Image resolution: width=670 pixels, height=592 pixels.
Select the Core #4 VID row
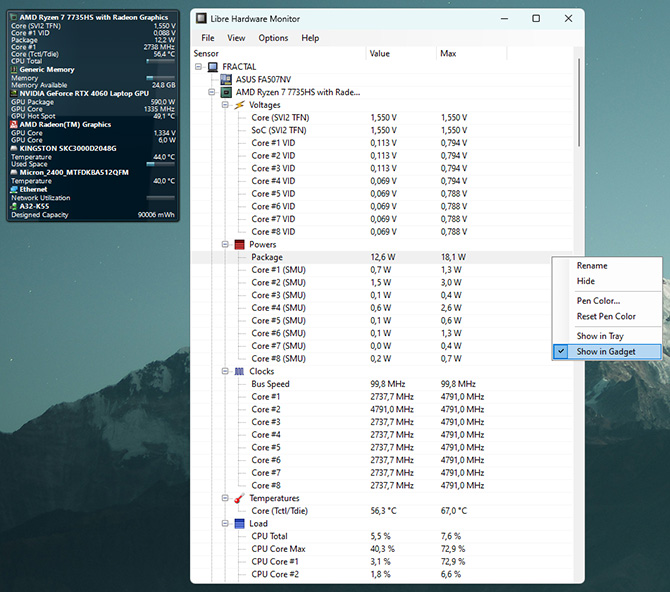click(382, 181)
